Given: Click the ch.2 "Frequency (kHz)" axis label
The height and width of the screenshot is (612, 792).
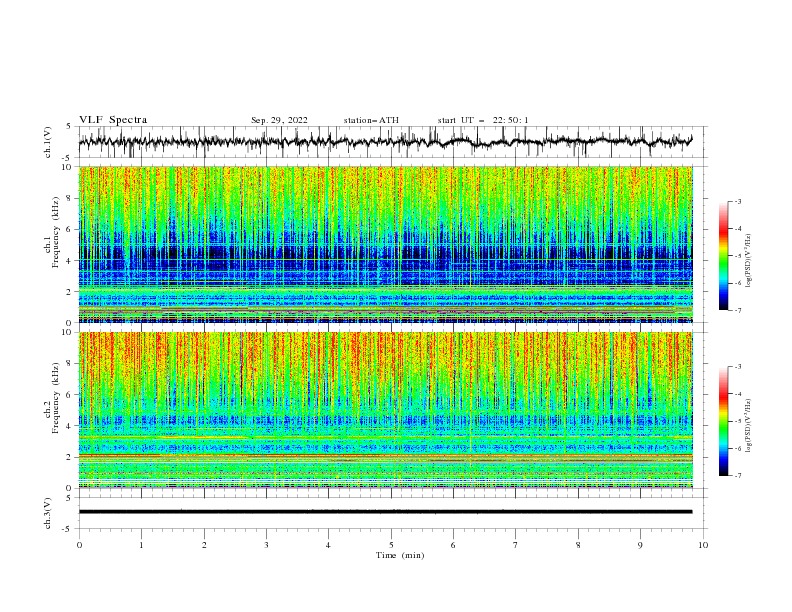Looking at the screenshot, I should 57,398.
